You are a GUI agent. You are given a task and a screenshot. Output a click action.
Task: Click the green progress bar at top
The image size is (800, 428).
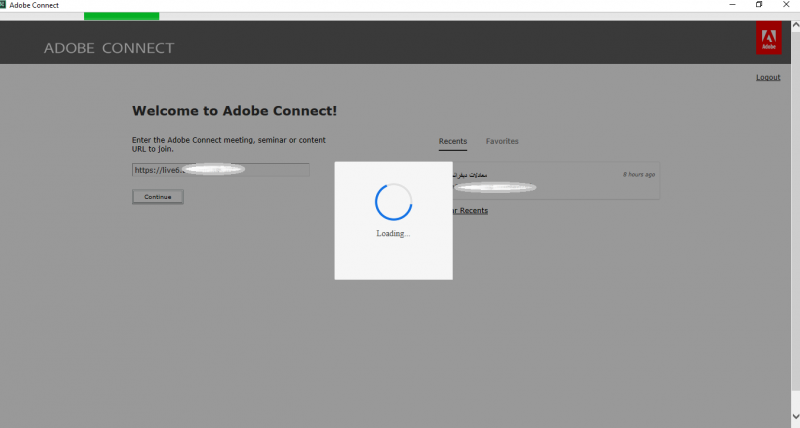click(x=121, y=15)
